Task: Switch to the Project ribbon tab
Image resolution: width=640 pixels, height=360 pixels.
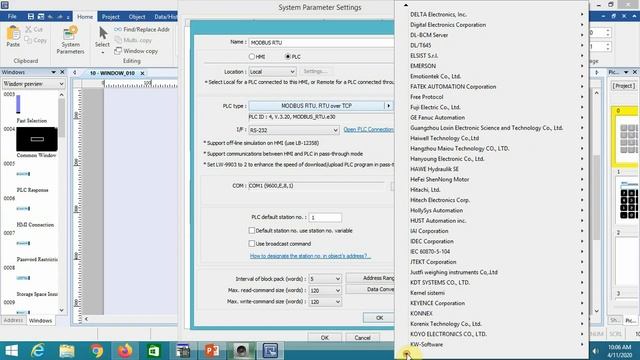Action: tap(111, 17)
